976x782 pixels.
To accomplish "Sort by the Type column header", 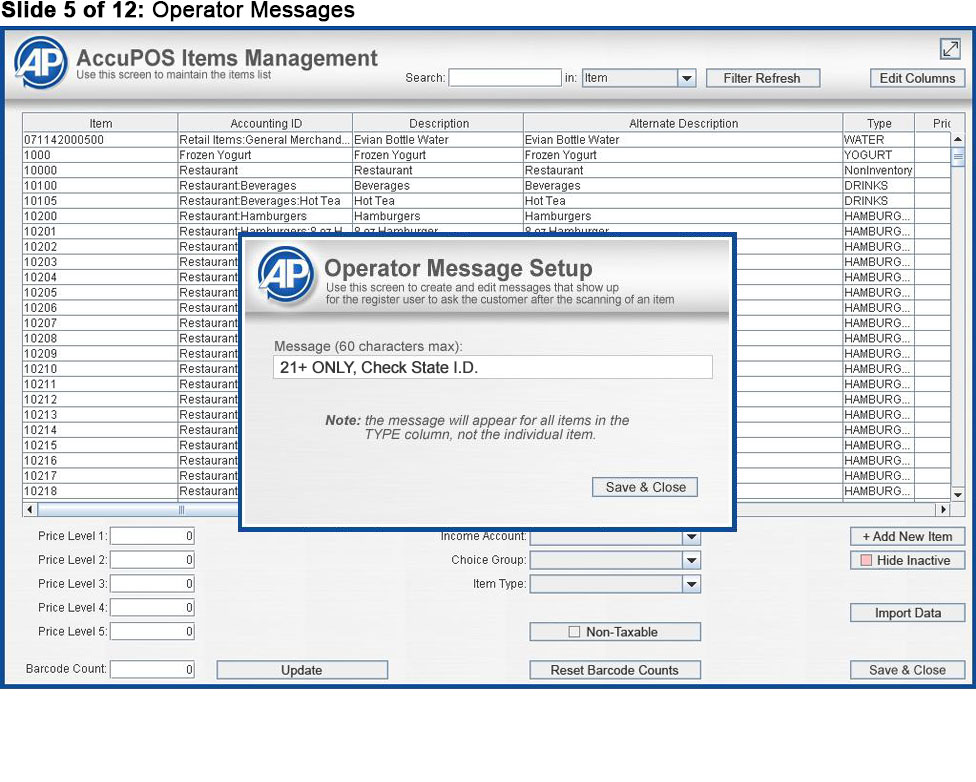I will coord(879,123).
